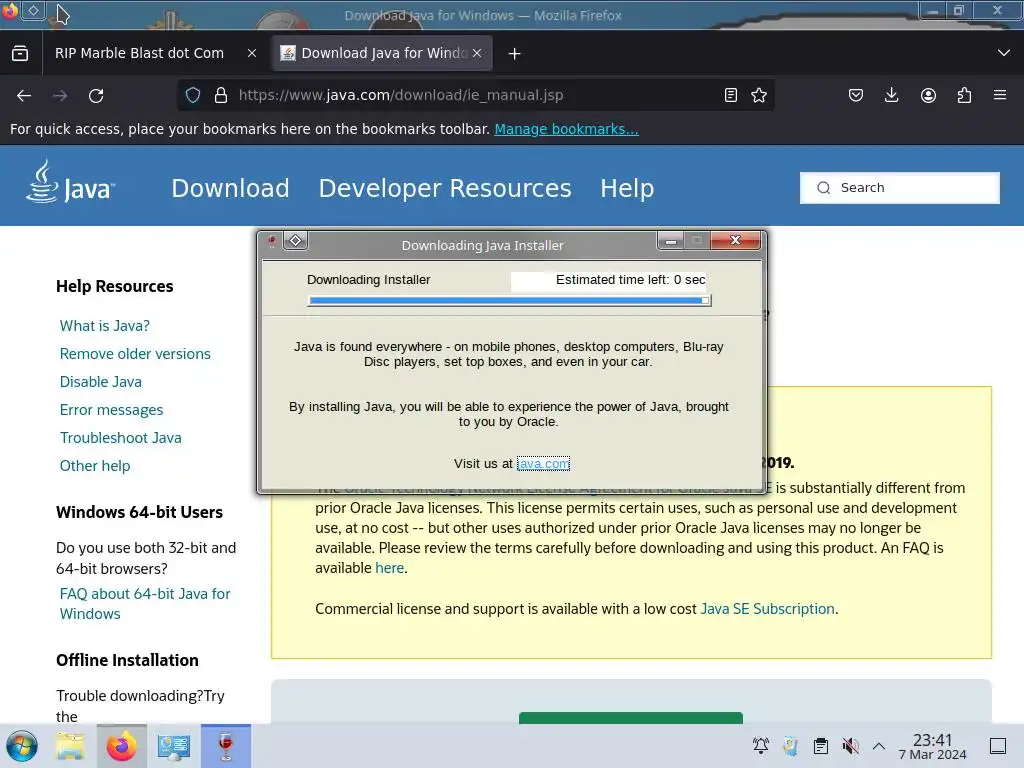Open the Help menu on Java site
The width and height of the screenshot is (1024, 768).
coord(627,188)
